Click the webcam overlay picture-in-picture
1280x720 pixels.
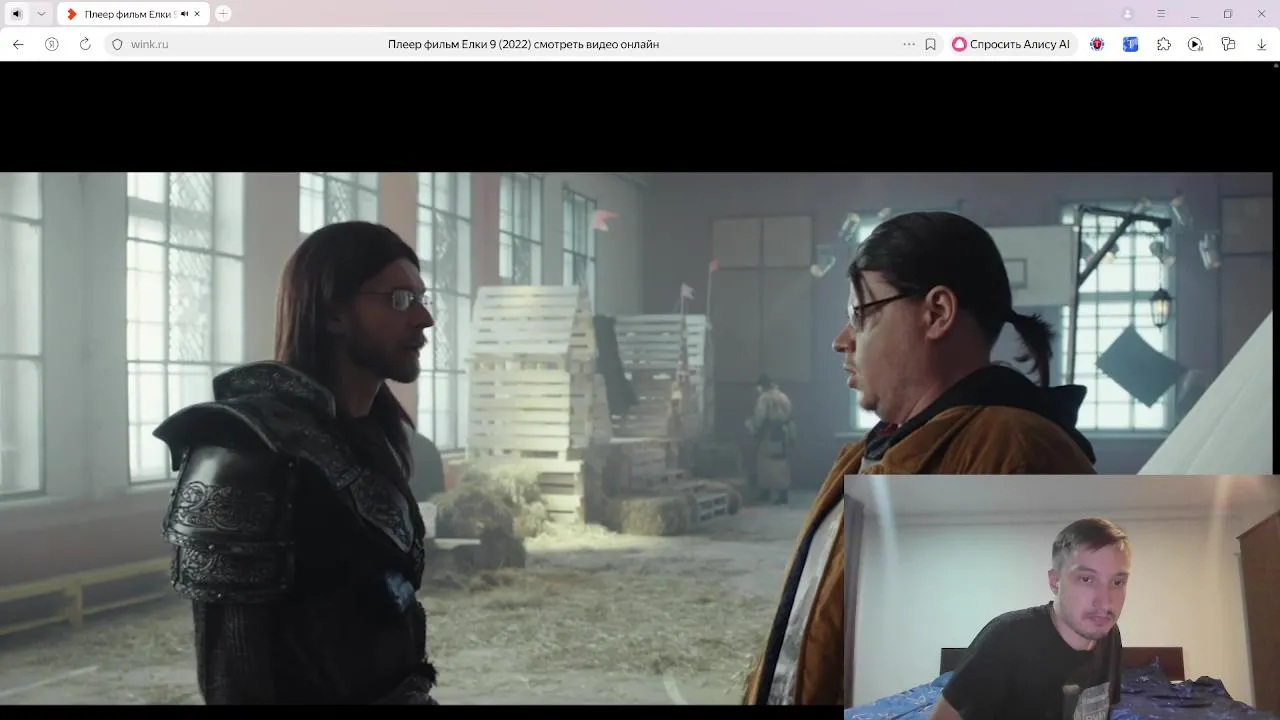pos(1062,597)
